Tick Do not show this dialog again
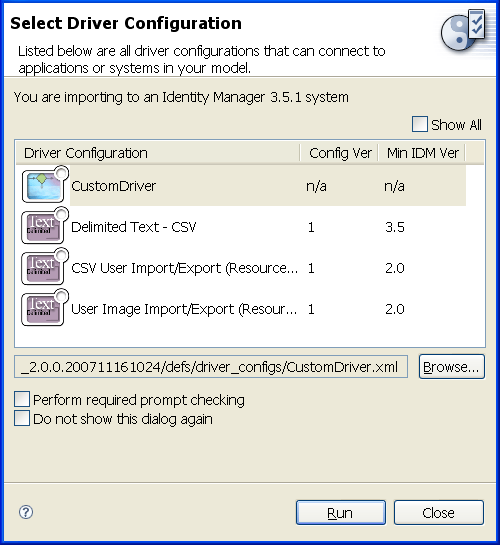This screenshot has height=545, width=500. coord(22,418)
